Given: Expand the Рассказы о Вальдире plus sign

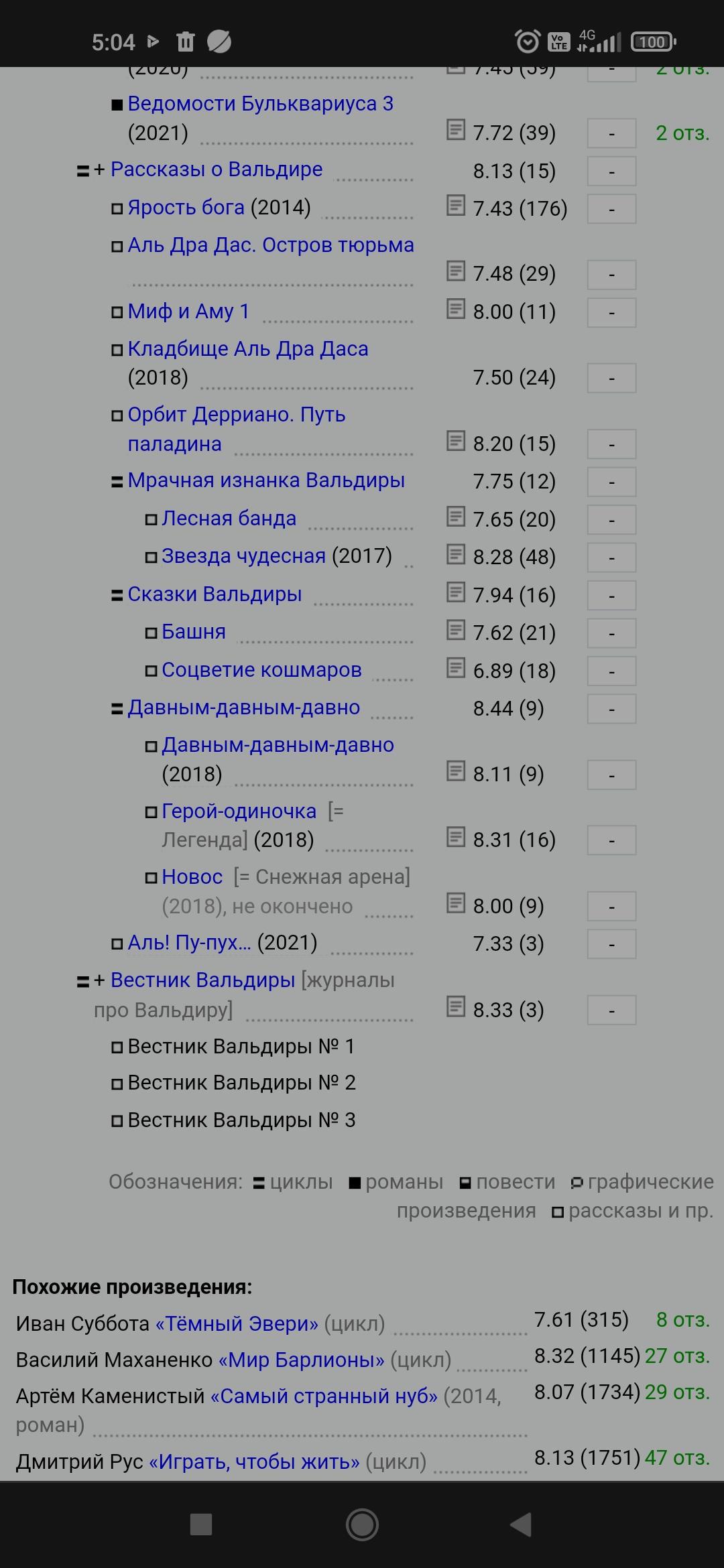Looking at the screenshot, I should point(99,170).
